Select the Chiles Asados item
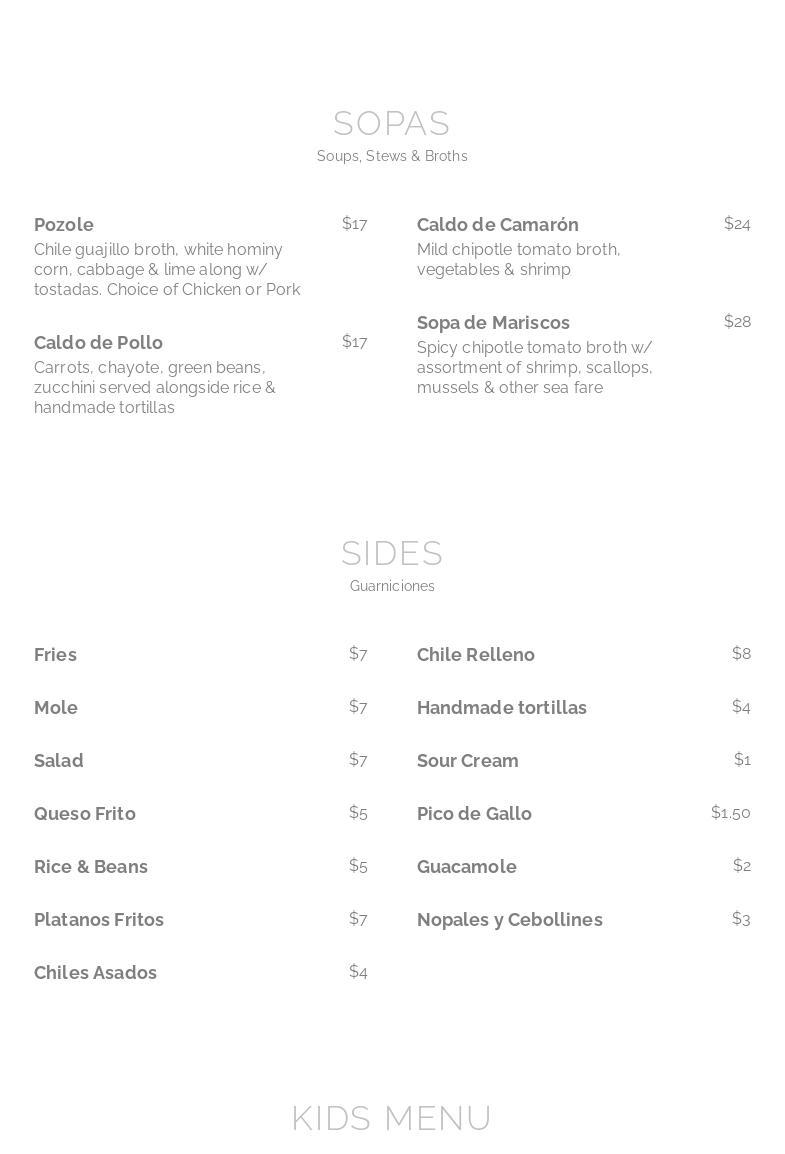This screenshot has height=1154, width=785. point(95,973)
